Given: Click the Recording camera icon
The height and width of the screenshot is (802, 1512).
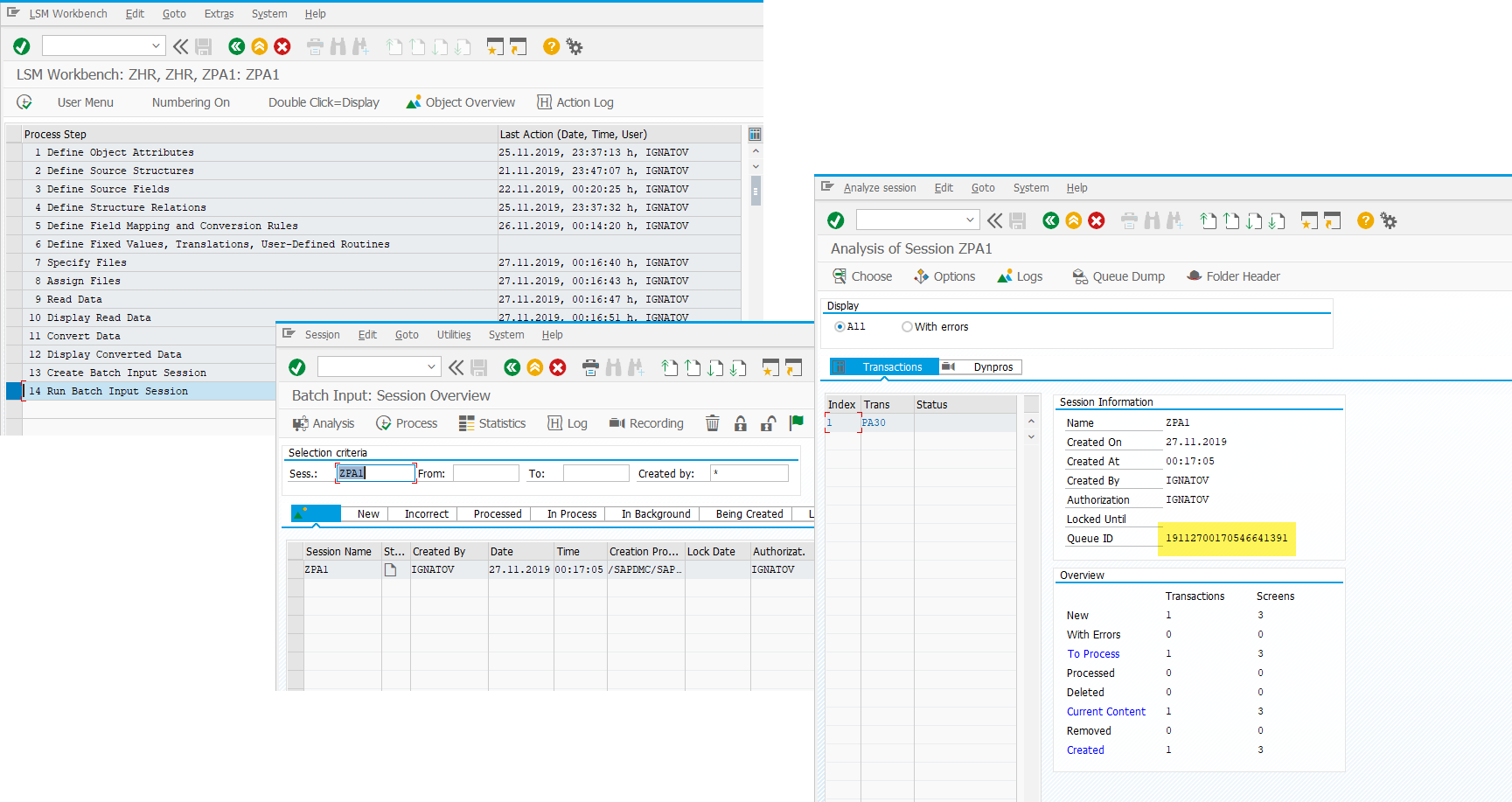Looking at the screenshot, I should pos(617,423).
